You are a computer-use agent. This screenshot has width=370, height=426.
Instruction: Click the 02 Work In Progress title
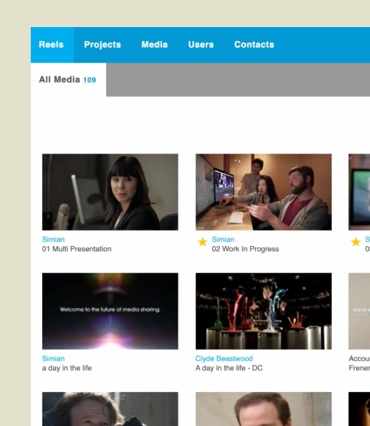tap(245, 249)
